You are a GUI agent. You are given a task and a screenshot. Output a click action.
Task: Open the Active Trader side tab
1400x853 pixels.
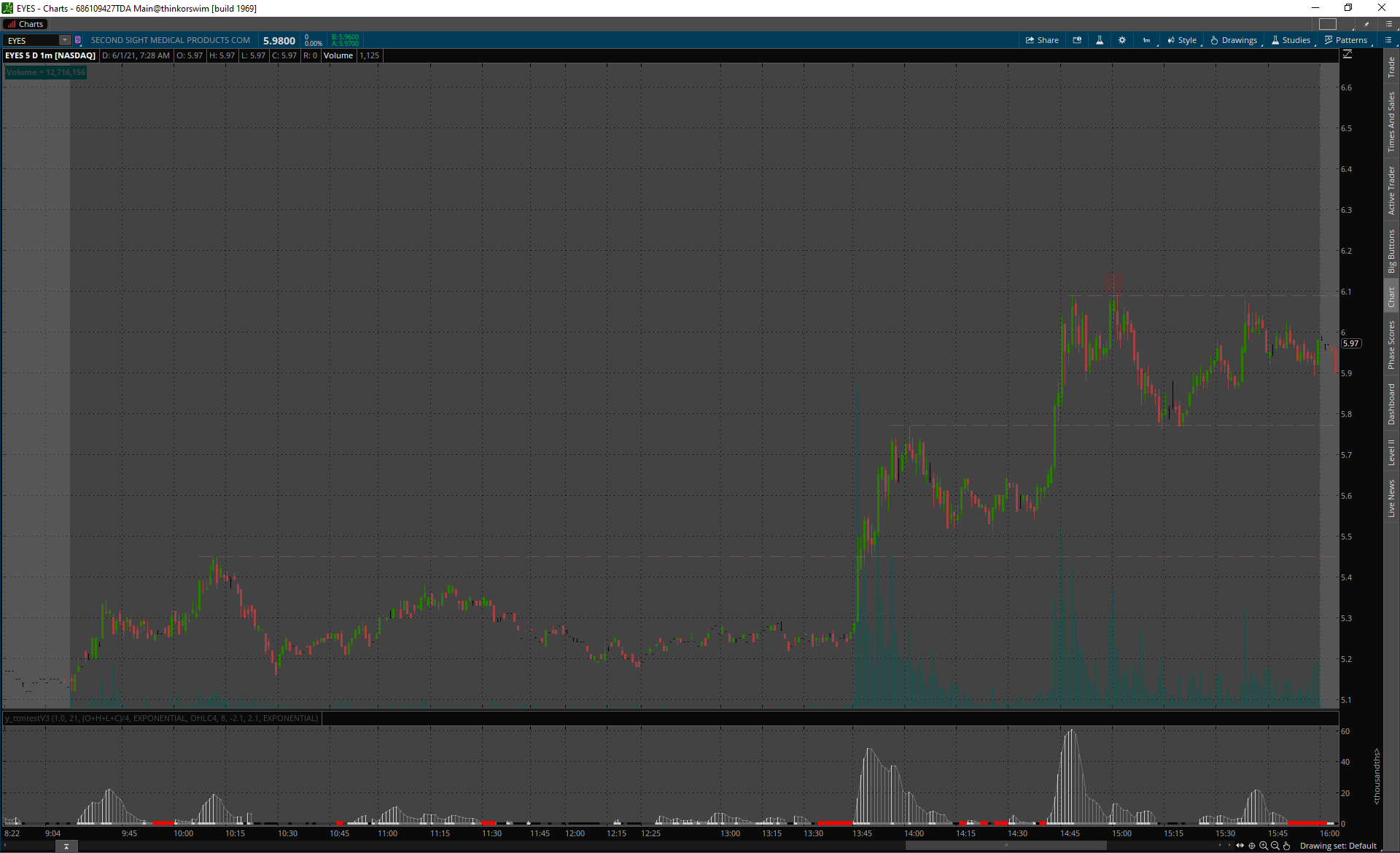click(x=1391, y=190)
